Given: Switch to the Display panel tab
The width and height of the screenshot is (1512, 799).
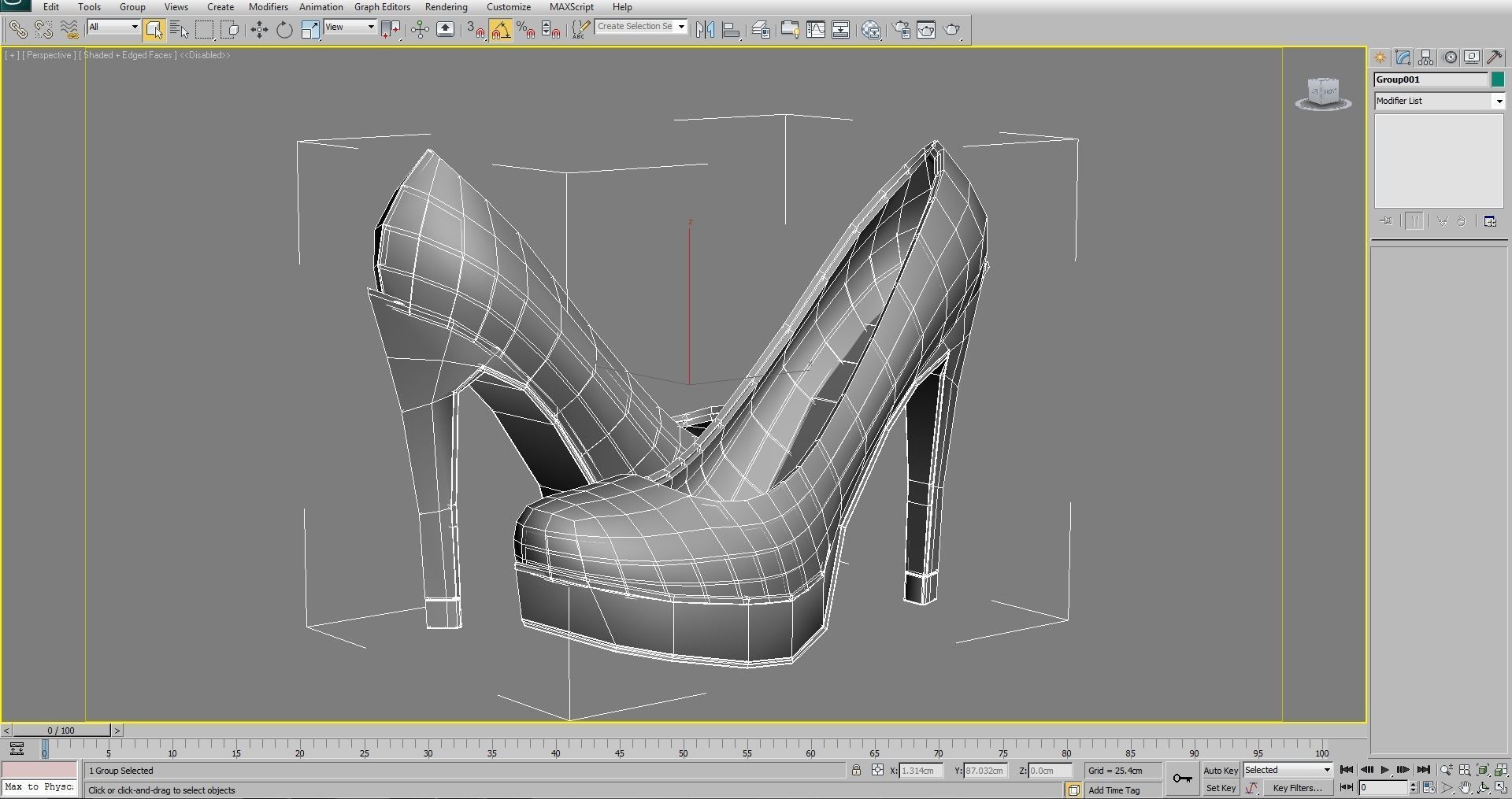Looking at the screenshot, I should click(x=1472, y=57).
